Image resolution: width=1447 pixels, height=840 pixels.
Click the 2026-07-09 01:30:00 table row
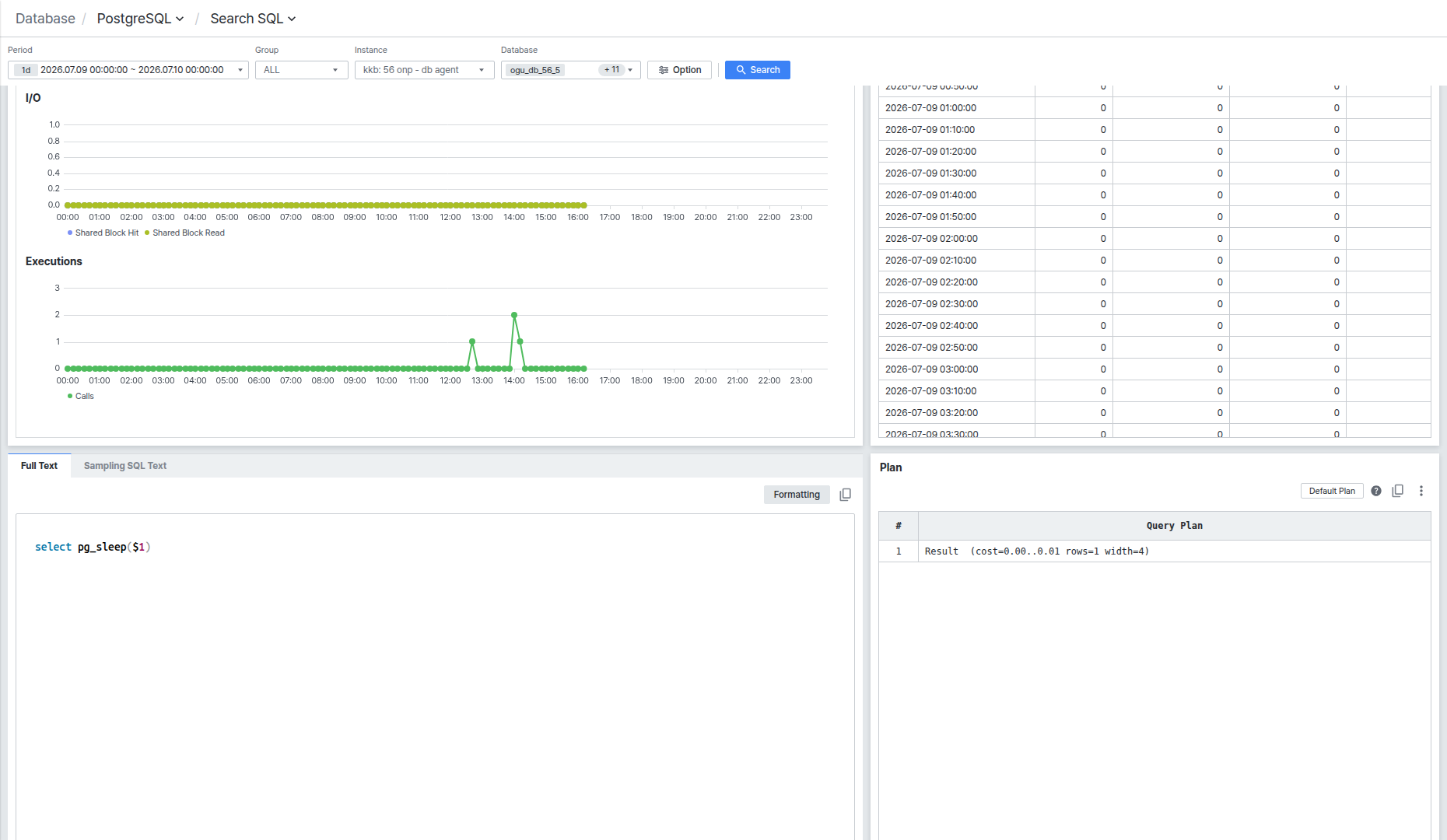[x=1154, y=173]
